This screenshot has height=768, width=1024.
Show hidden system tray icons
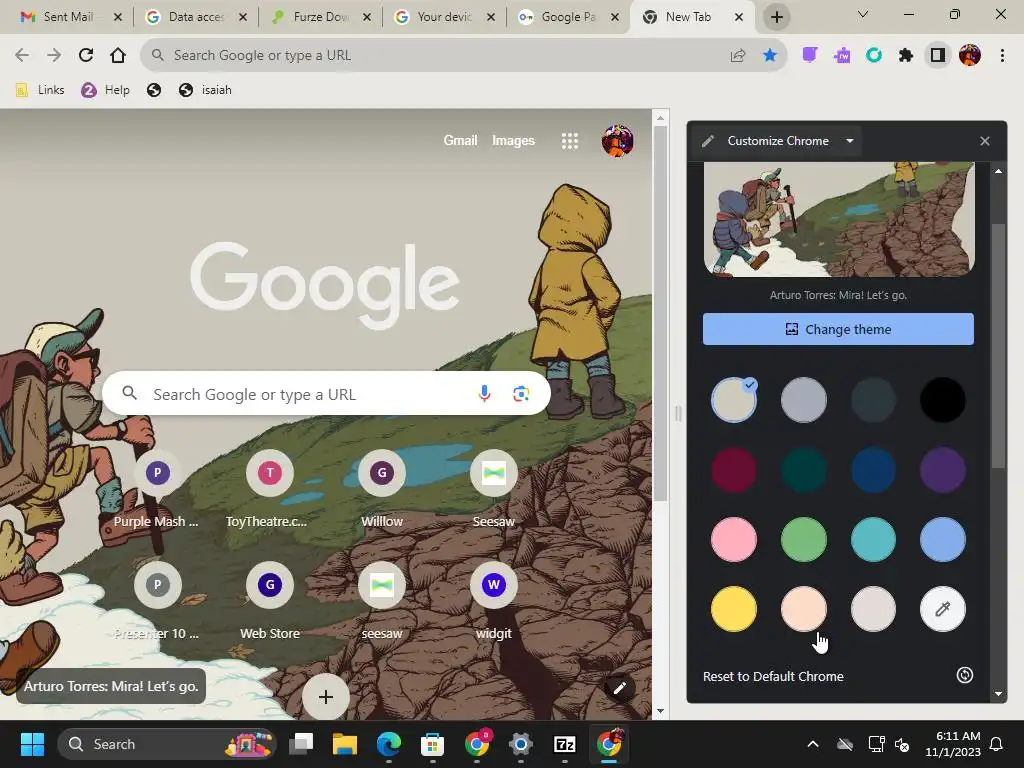(x=813, y=744)
